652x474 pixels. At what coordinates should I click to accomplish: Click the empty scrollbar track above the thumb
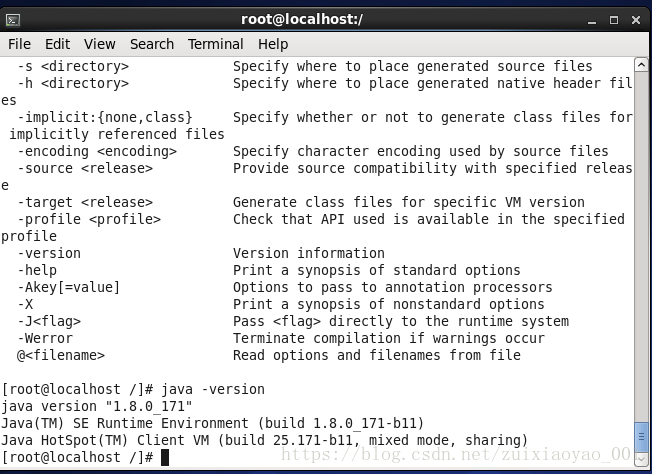point(641,246)
